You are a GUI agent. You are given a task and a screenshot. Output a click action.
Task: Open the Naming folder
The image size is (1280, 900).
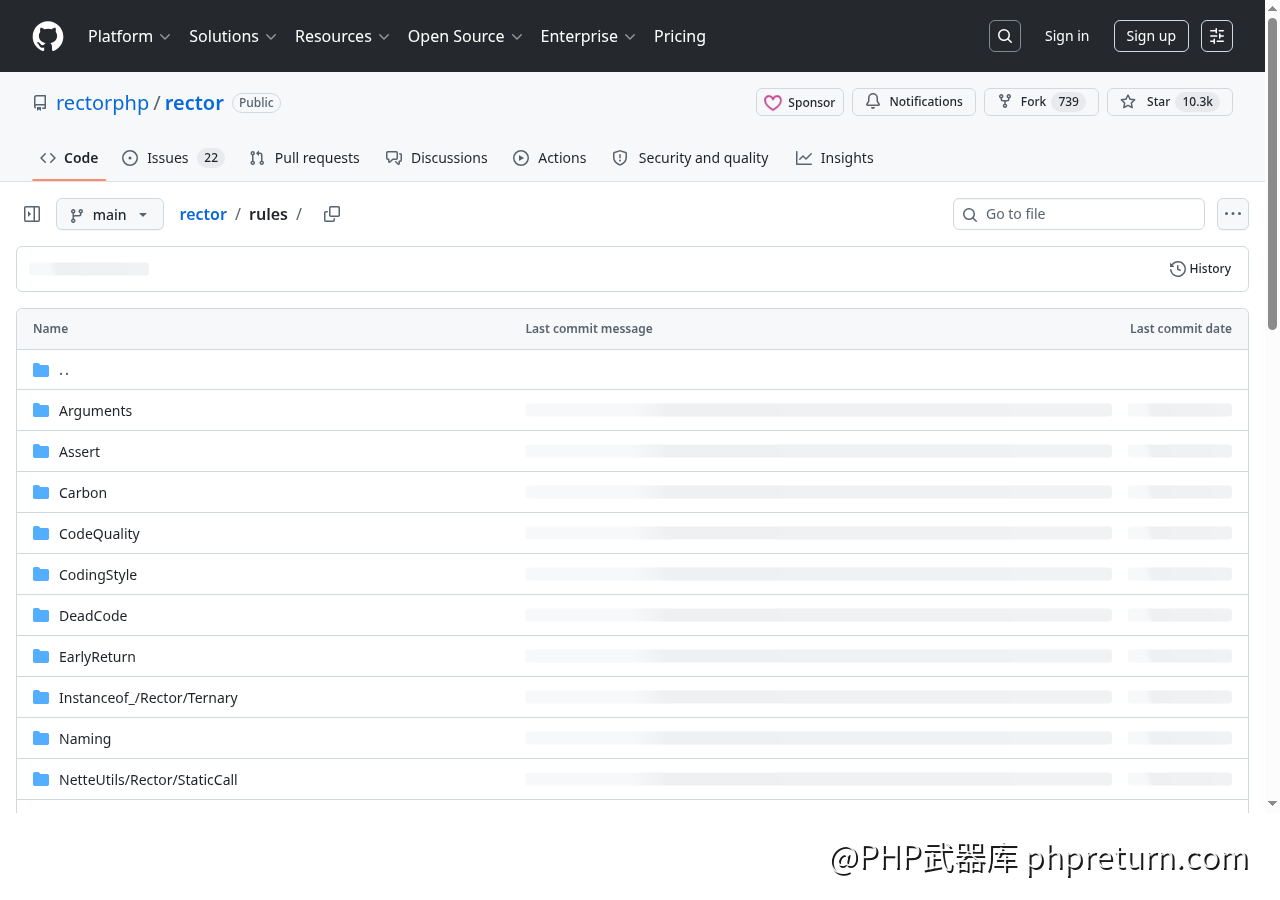[x=85, y=739]
